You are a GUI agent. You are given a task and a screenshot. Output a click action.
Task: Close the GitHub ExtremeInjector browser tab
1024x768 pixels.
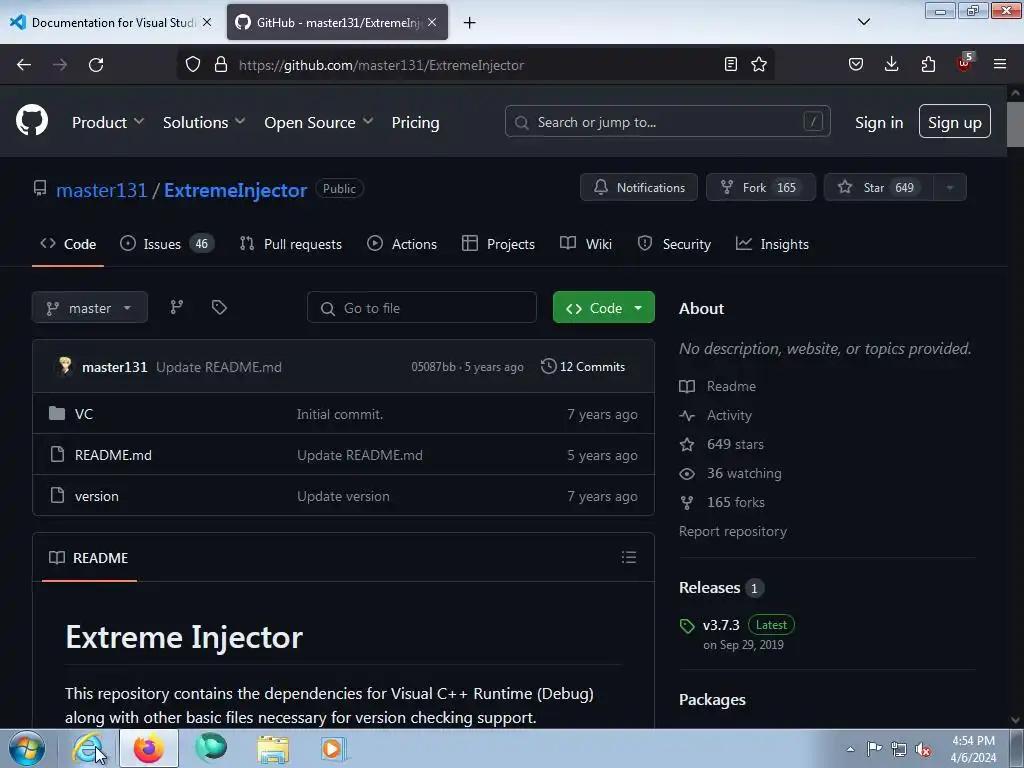pos(432,23)
